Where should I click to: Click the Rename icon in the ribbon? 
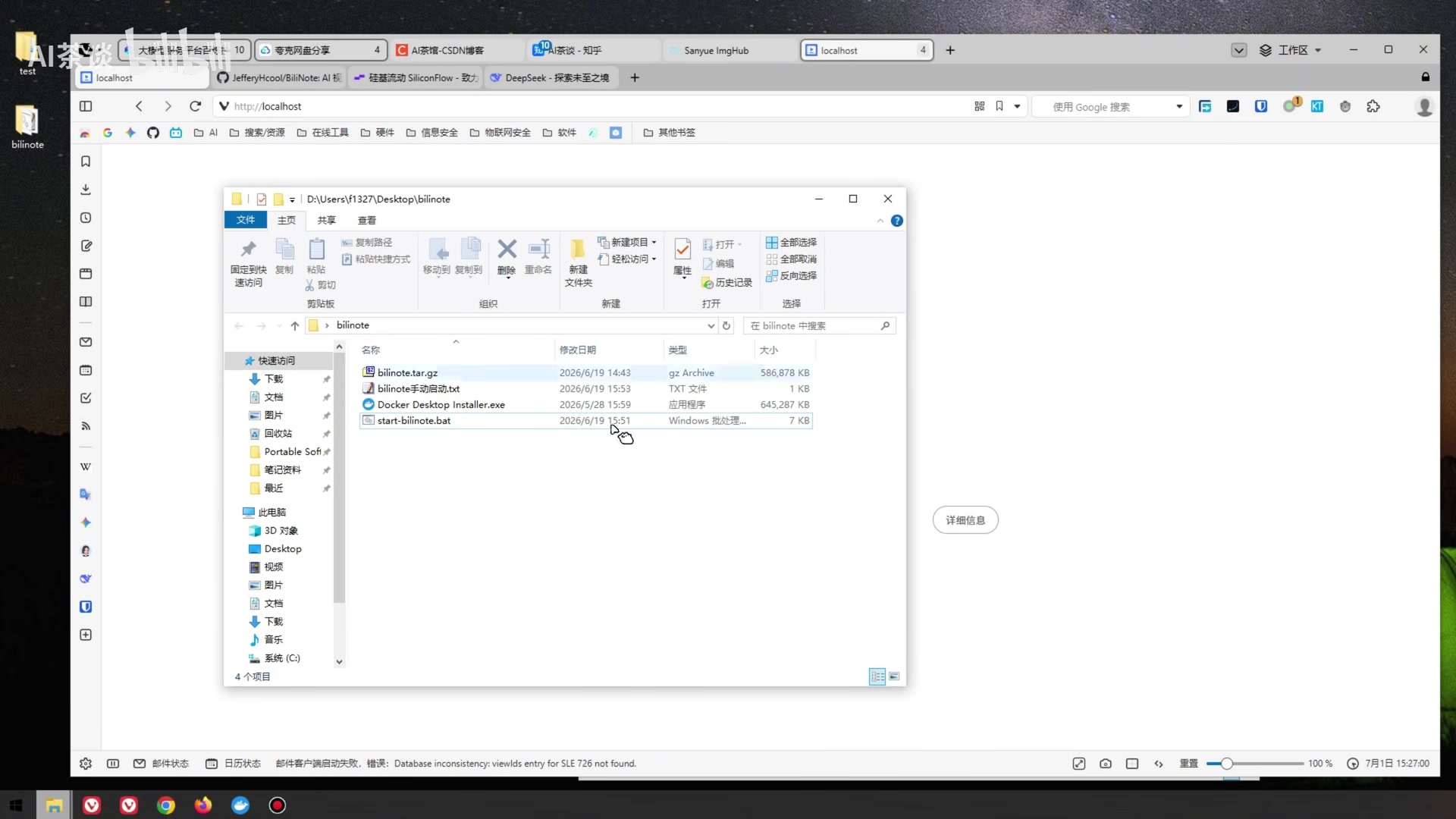click(x=538, y=256)
